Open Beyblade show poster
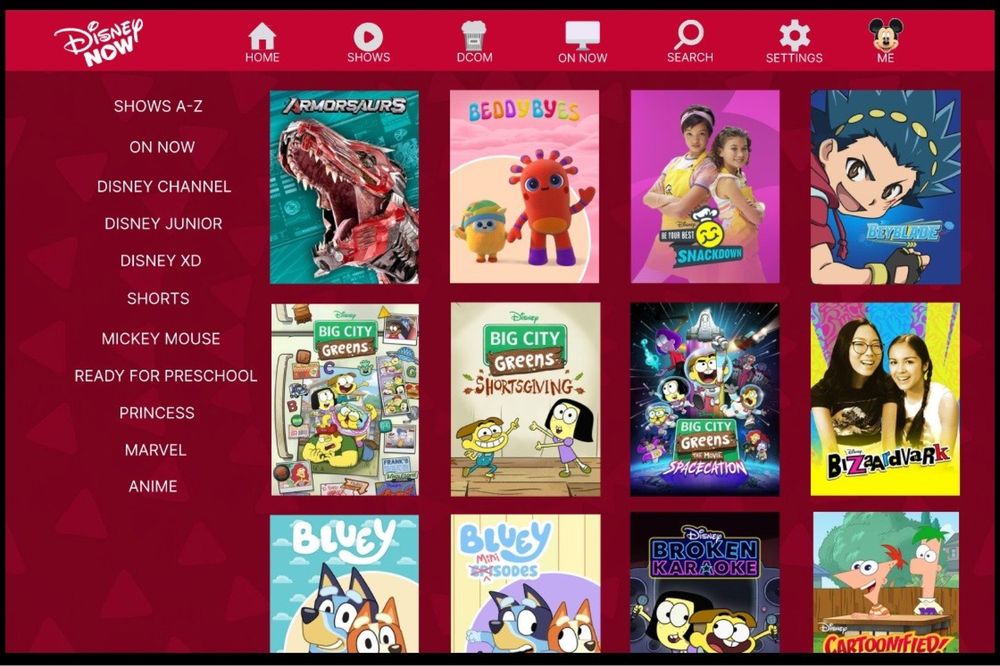The width and height of the screenshot is (1000, 666). point(885,187)
